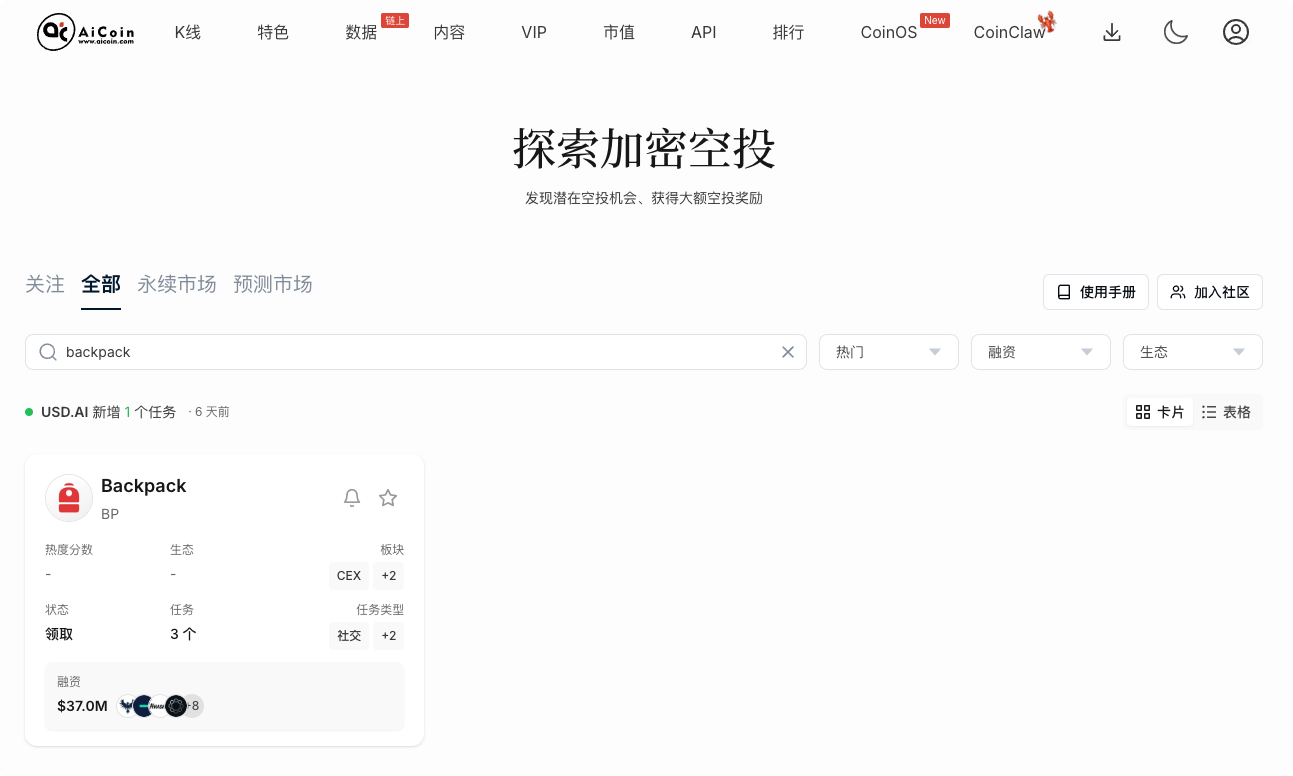Switch view to 卡片 card mode
1293x776 pixels.
coord(1159,411)
